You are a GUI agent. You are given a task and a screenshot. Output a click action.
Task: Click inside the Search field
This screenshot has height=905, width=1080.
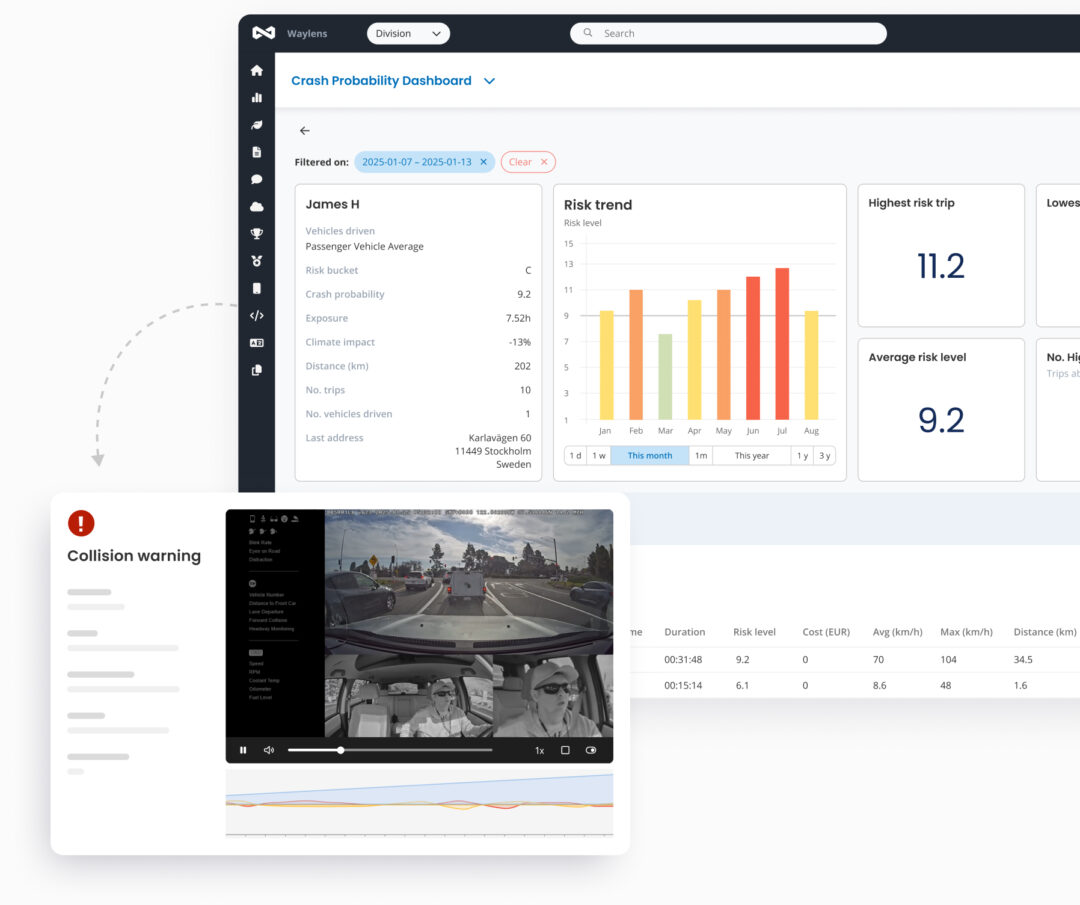tap(727, 33)
